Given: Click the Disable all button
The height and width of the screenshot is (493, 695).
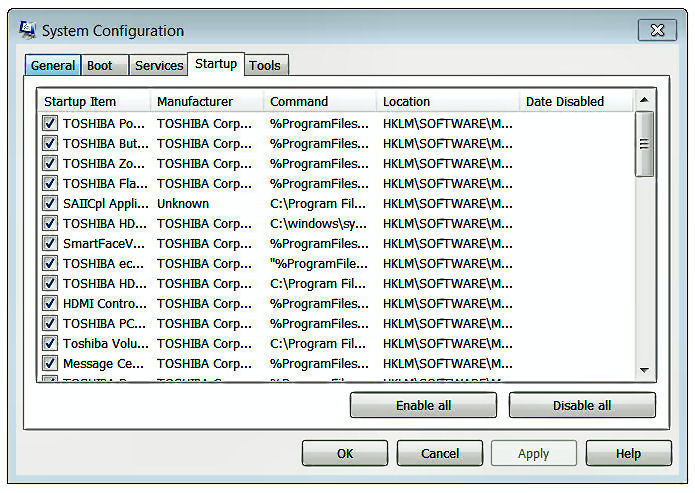Looking at the screenshot, I should click(582, 405).
